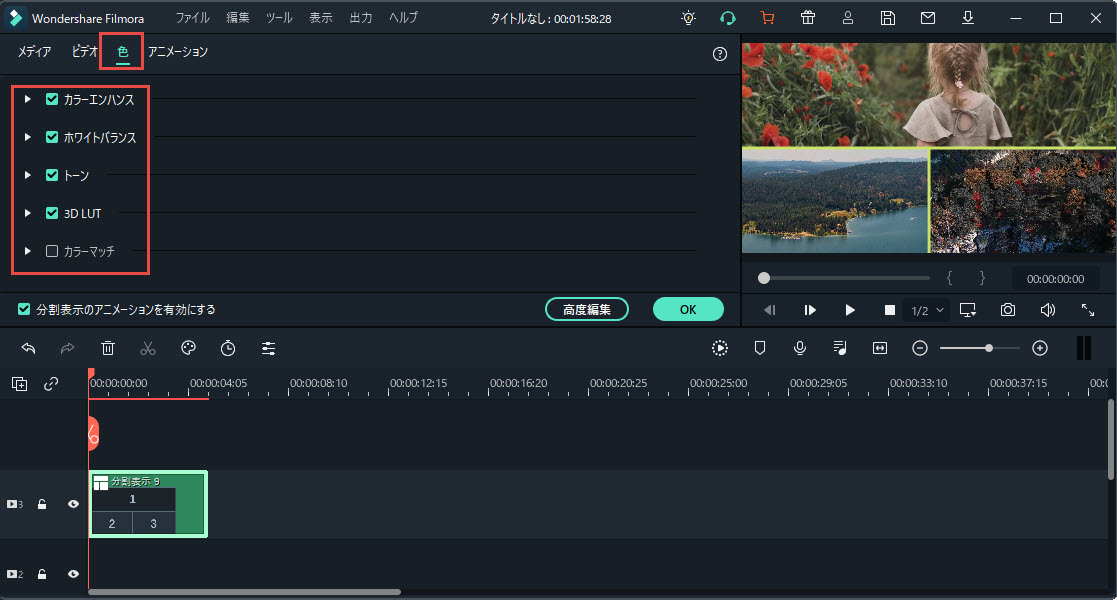Open the shopping cart purchase icon
1117x600 pixels.
(x=767, y=19)
